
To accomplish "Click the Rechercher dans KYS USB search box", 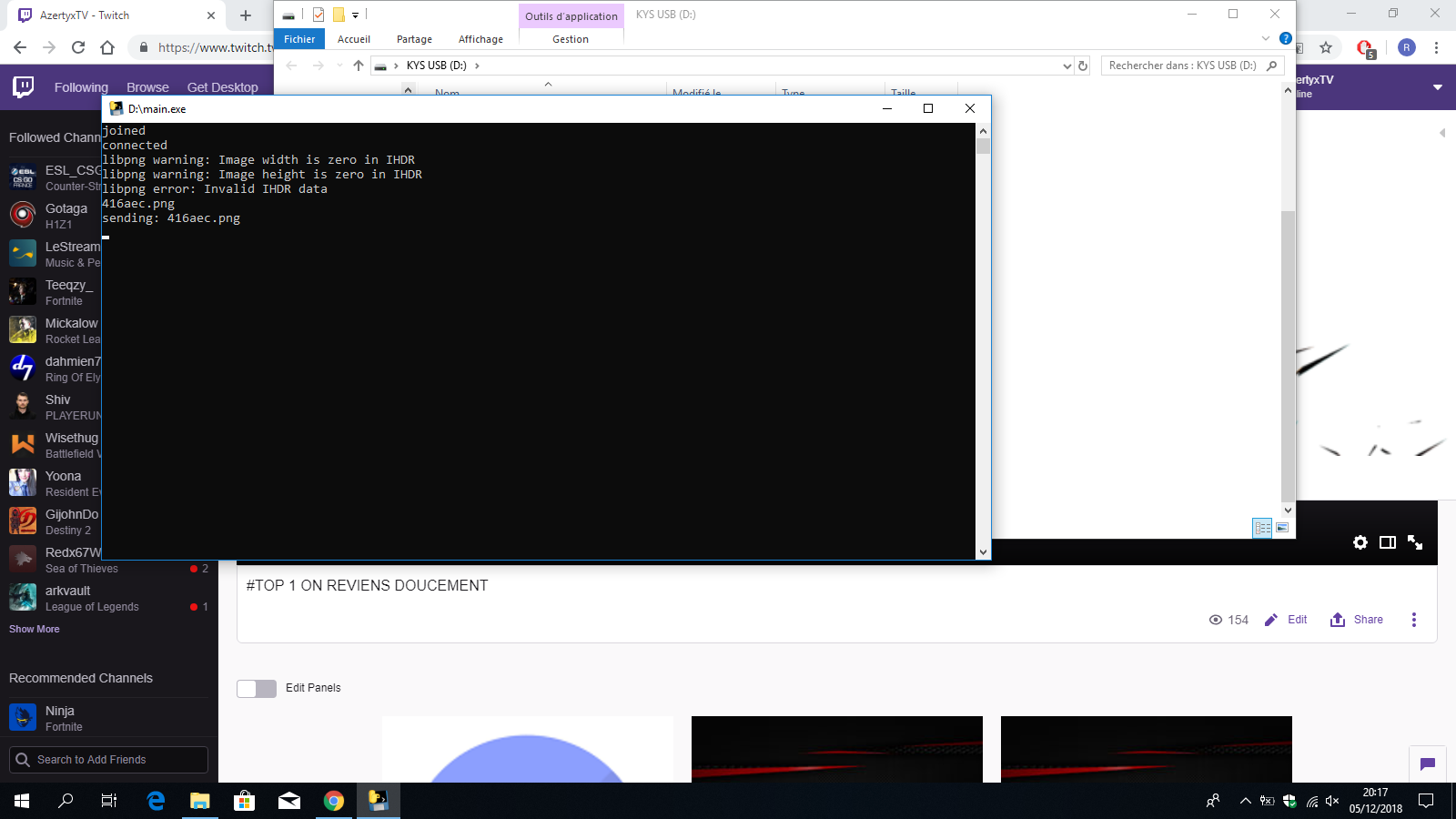I will 1192,66.
